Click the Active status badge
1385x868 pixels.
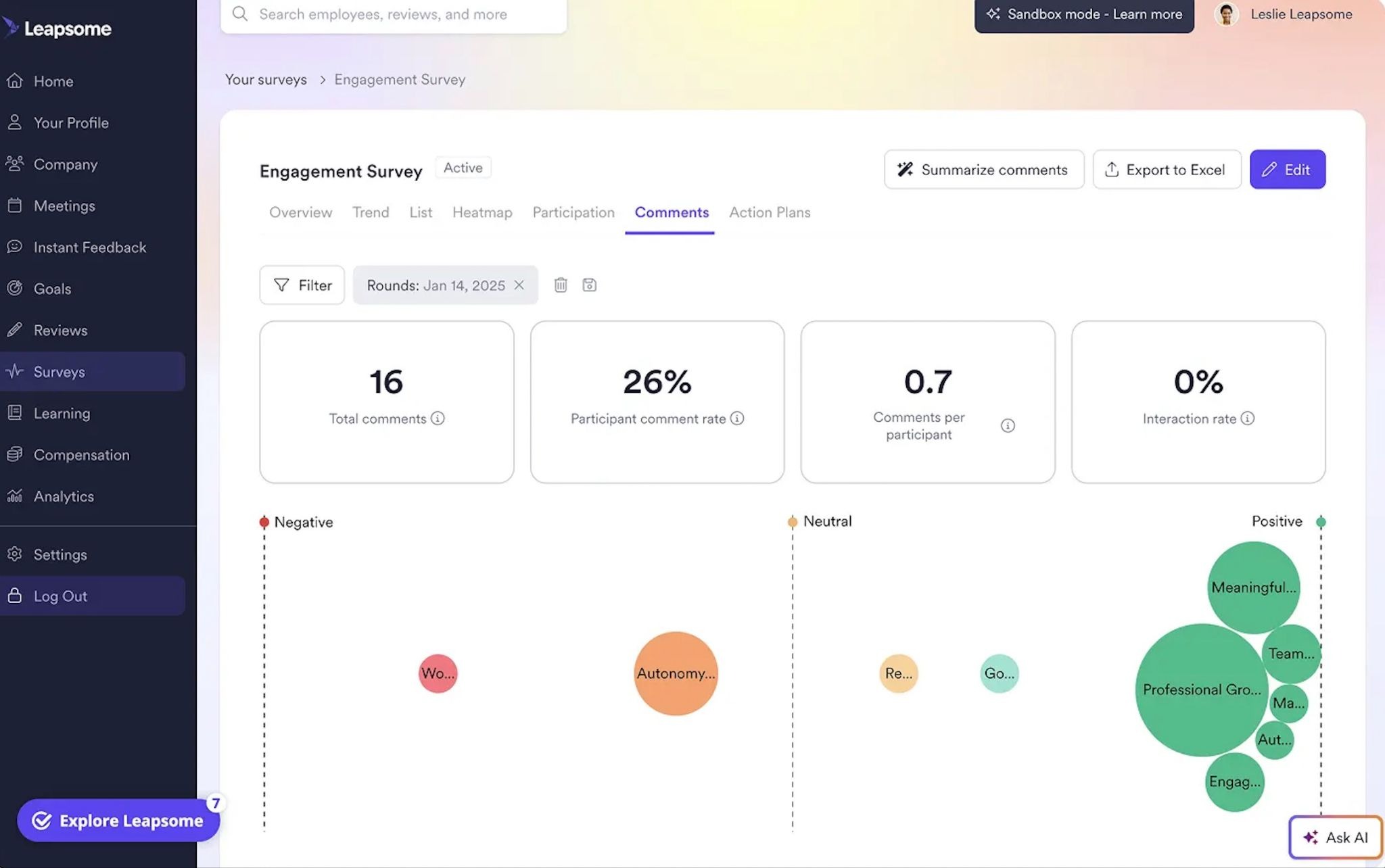463,168
